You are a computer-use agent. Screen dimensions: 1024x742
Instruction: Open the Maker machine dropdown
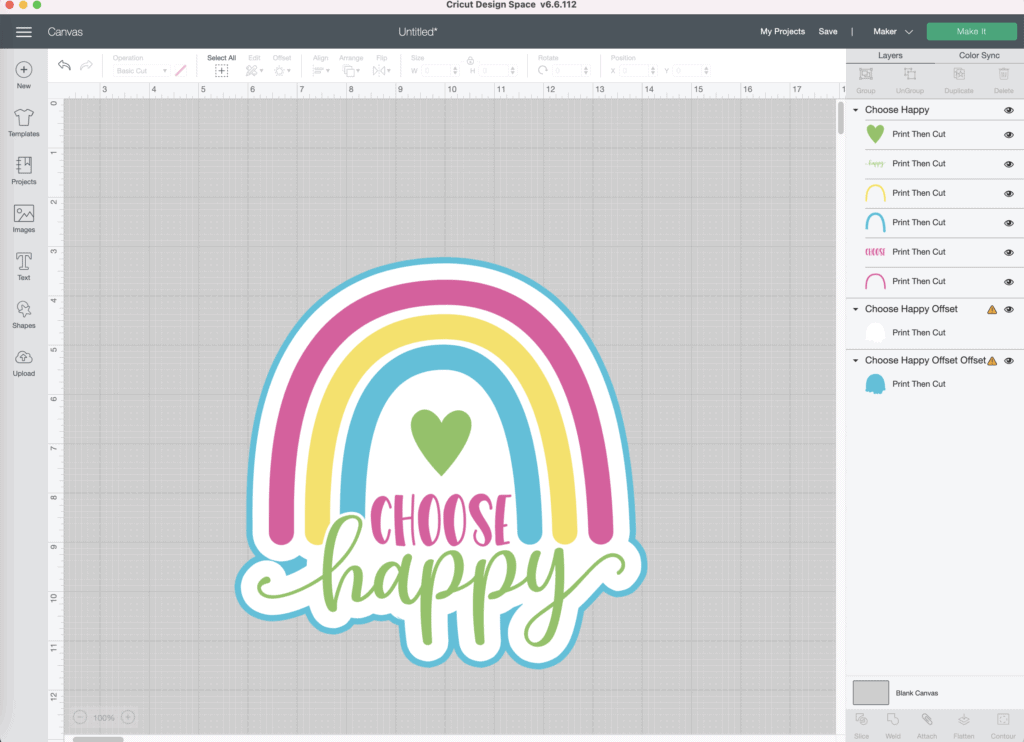(893, 31)
